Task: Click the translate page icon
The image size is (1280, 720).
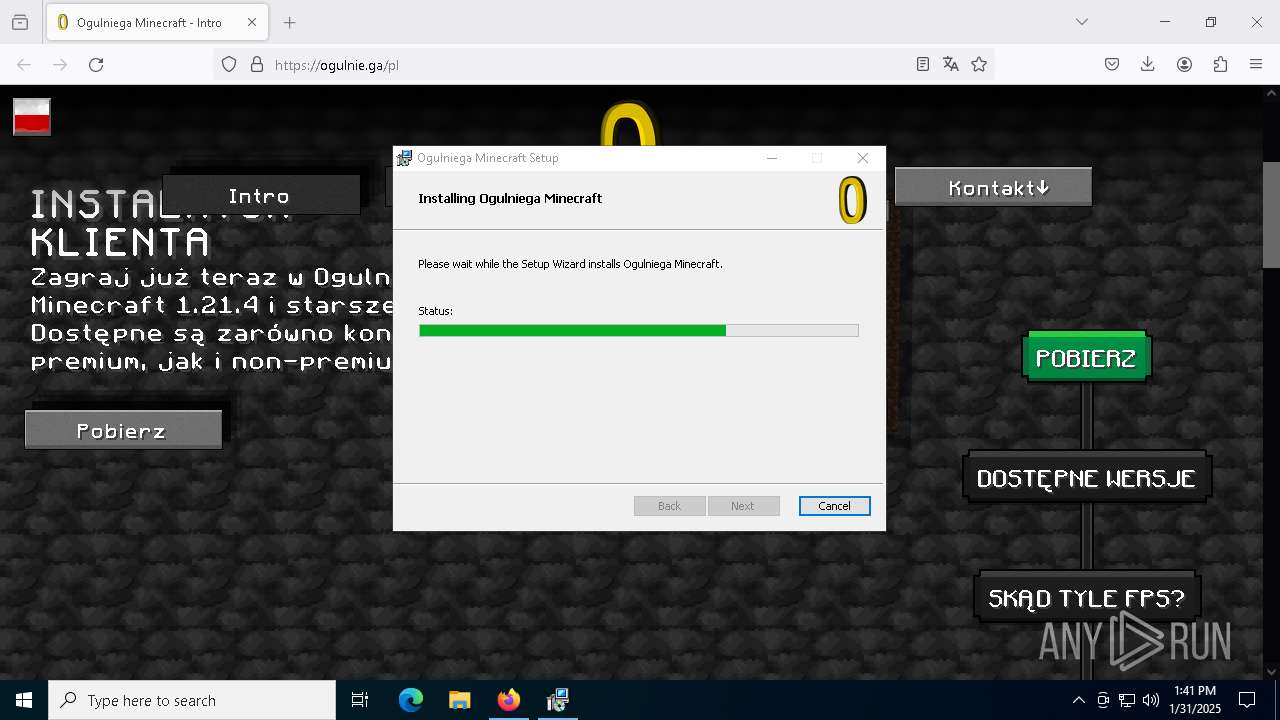Action: pos(951,64)
